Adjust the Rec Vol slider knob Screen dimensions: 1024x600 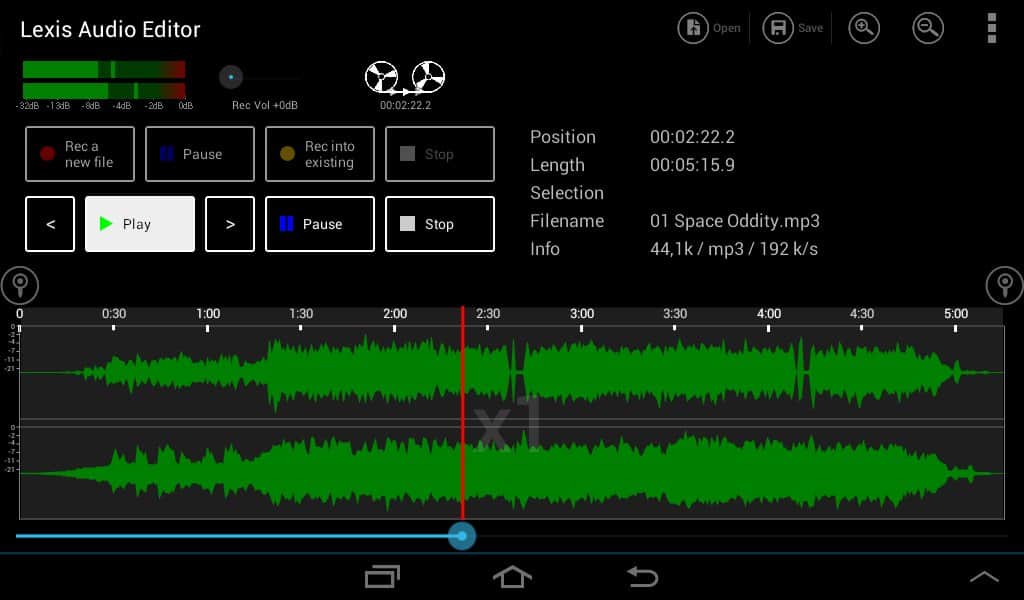pos(231,77)
